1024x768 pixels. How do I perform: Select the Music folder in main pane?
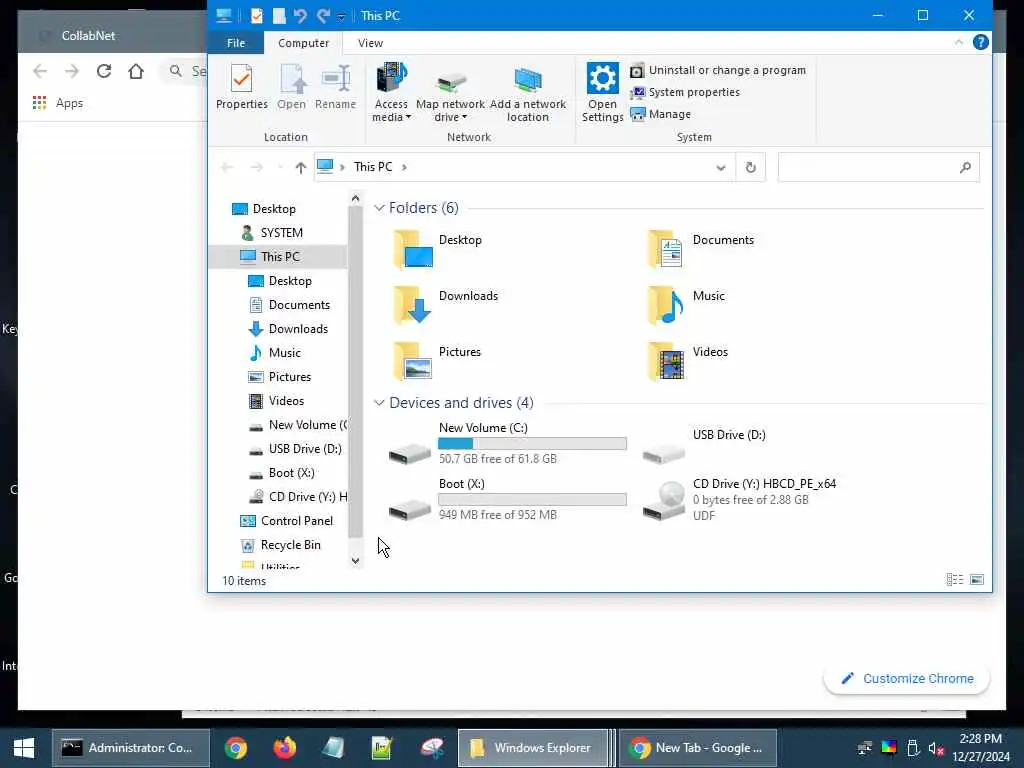point(684,305)
